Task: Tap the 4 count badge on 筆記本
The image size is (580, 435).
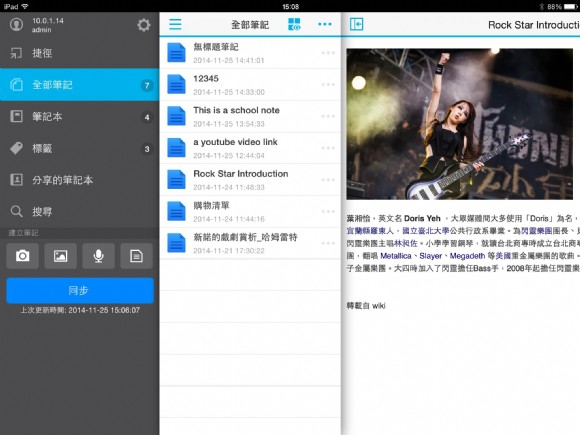Action: (x=147, y=117)
